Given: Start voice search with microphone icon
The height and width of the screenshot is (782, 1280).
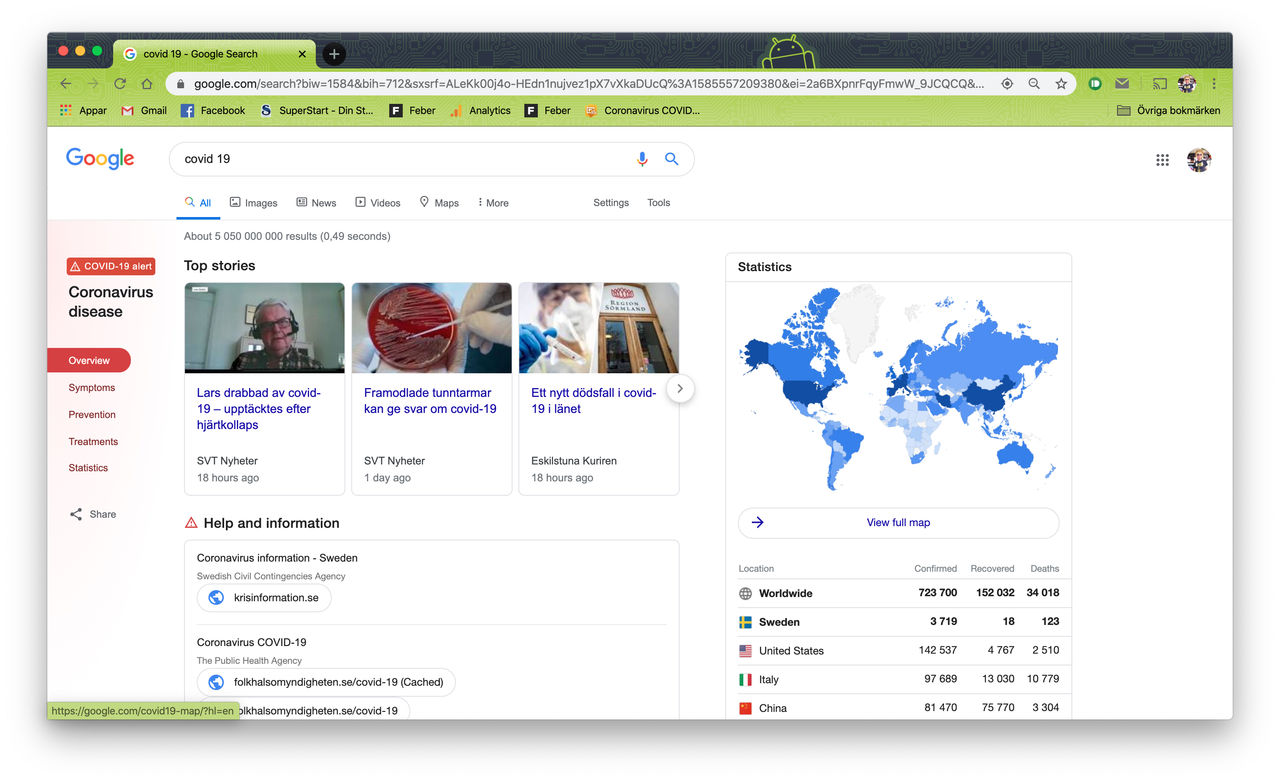Looking at the screenshot, I should [642, 159].
